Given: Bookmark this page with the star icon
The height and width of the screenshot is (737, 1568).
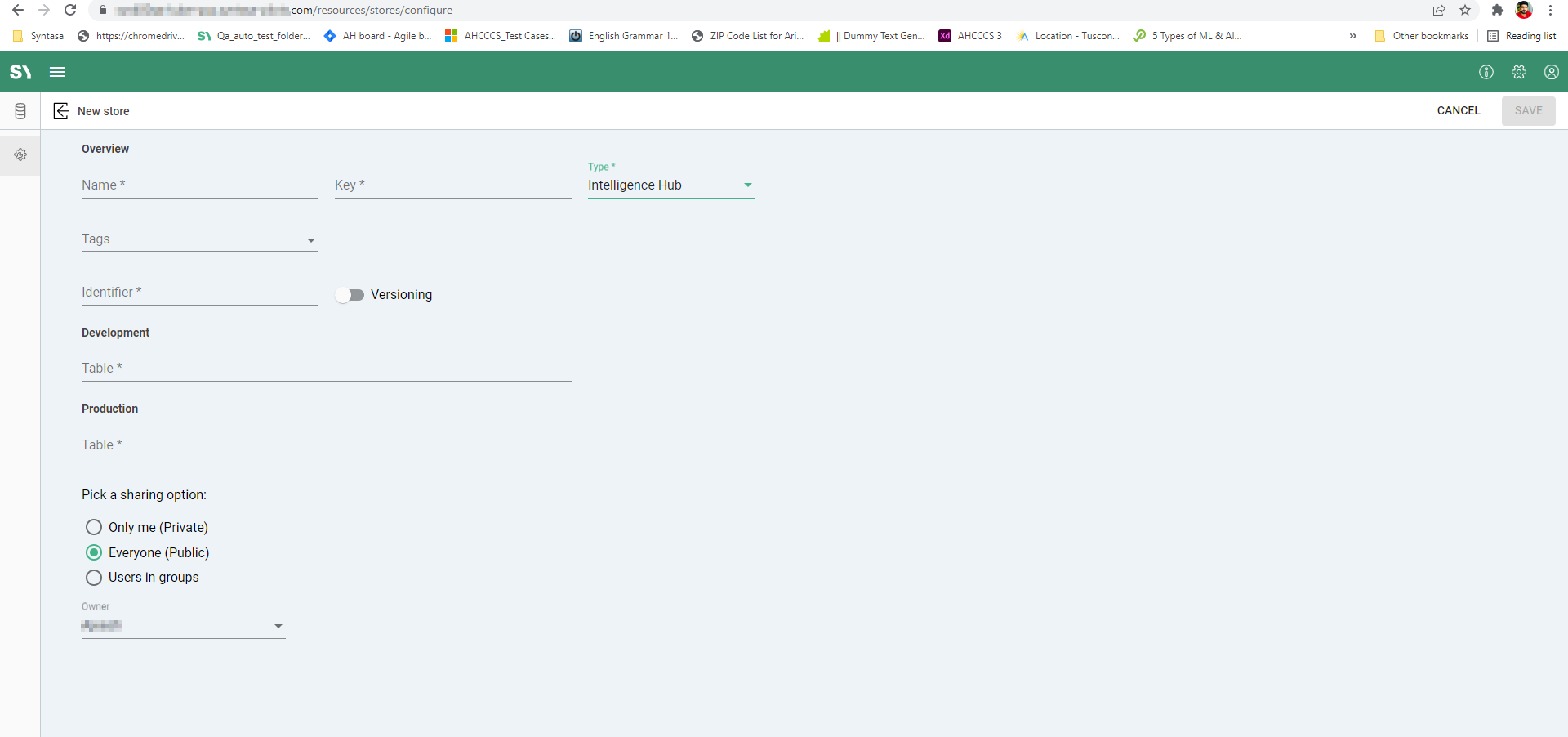Looking at the screenshot, I should click(x=1465, y=11).
